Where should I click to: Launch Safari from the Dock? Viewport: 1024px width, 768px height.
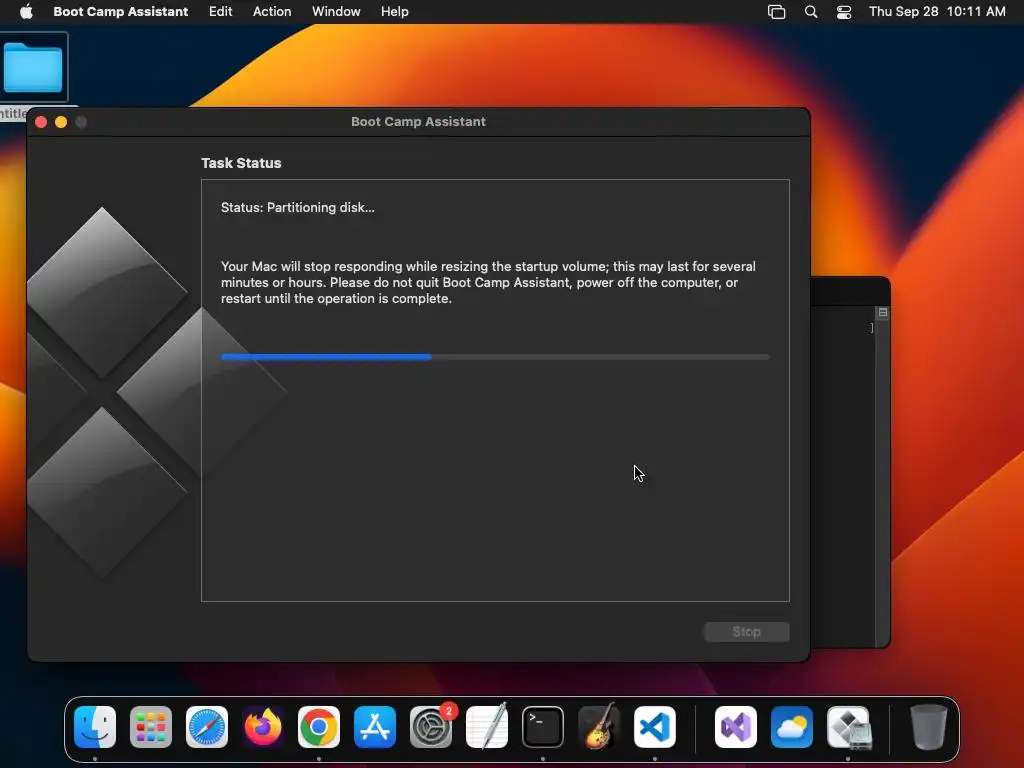point(207,727)
